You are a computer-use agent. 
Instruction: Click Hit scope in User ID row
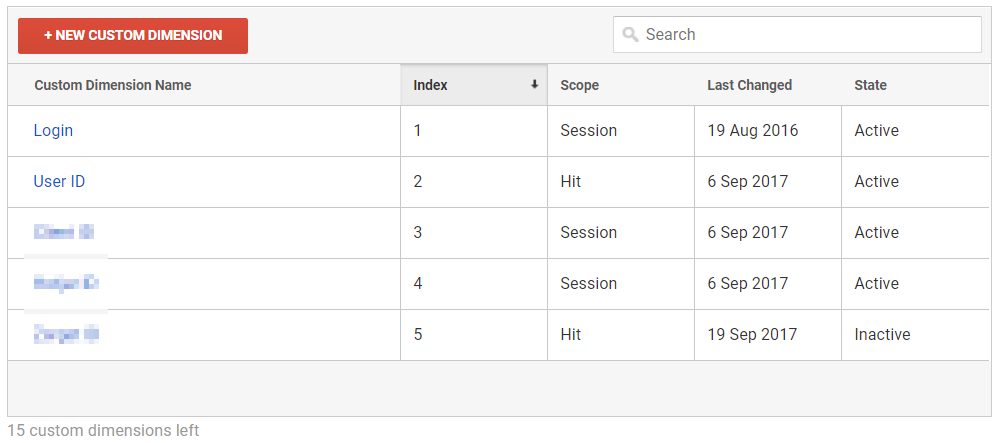[x=570, y=182]
